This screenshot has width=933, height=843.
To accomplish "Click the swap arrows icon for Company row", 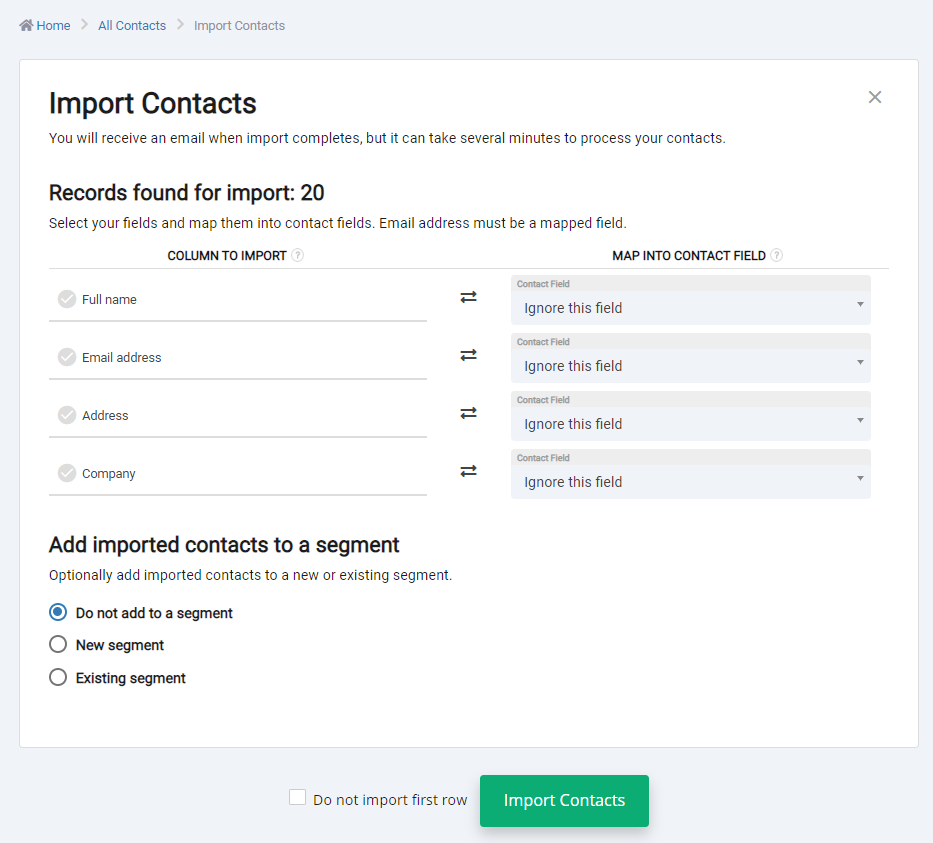I will (x=468, y=471).
